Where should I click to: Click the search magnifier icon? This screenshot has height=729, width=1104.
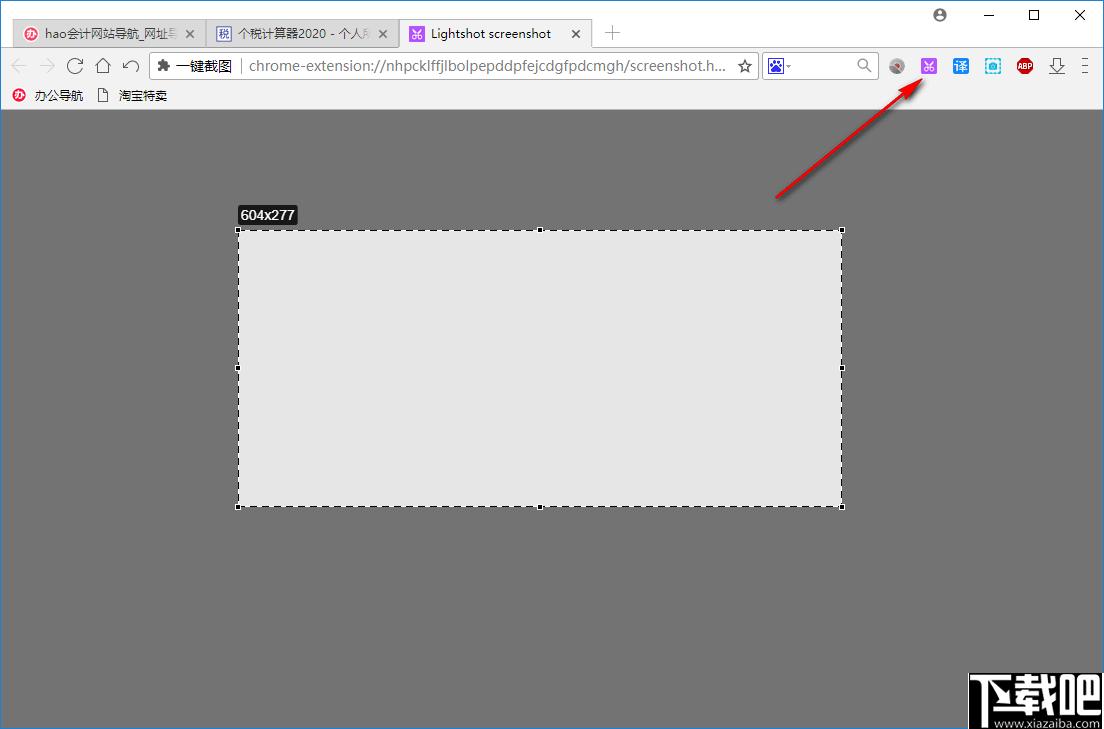864,66
